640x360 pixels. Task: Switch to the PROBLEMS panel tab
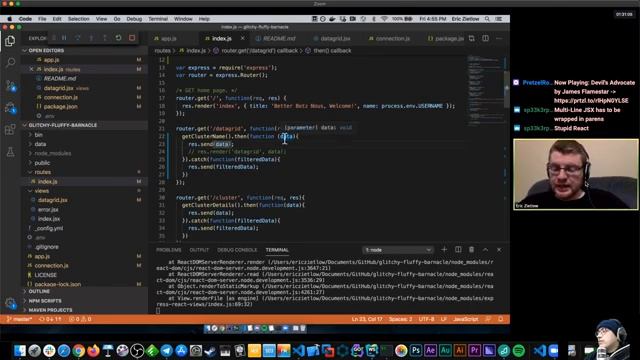[x=169, y=250]
